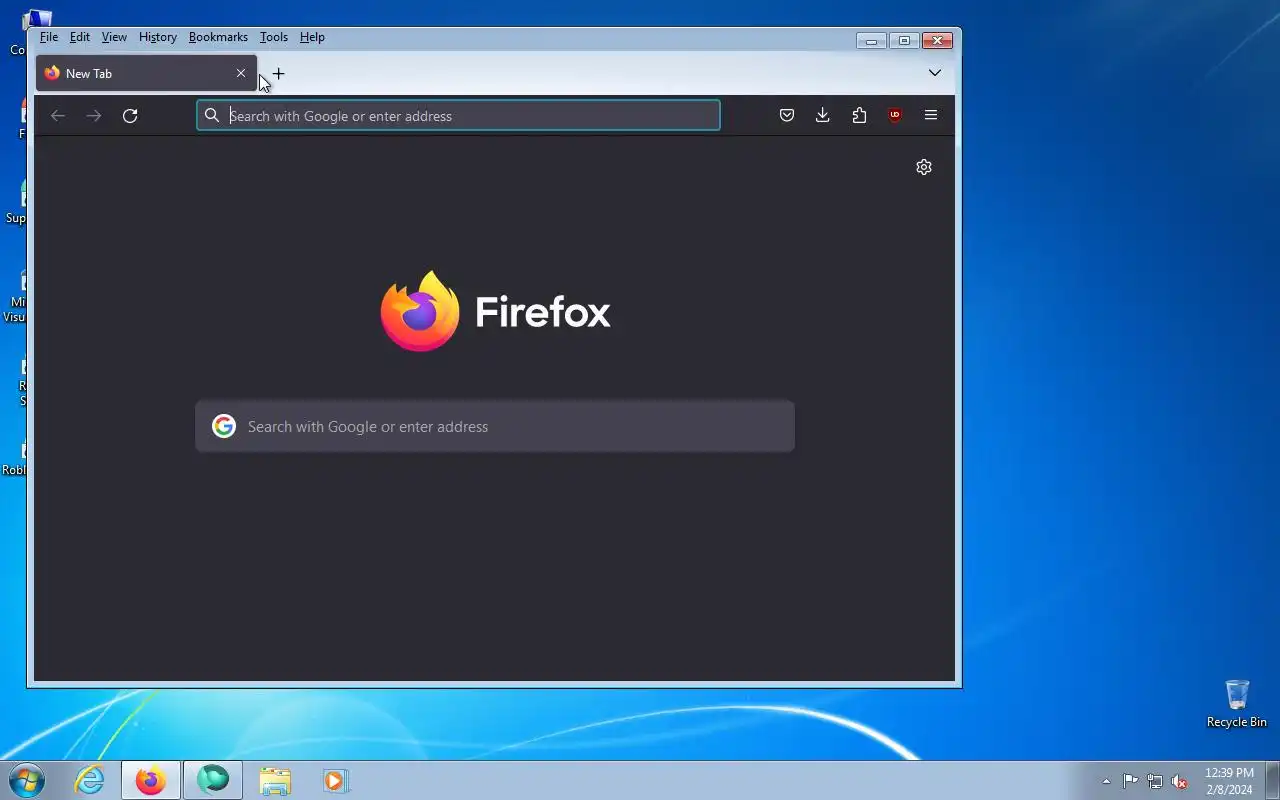This screenshot has width=1280, height=800.
Task: Open a new tab with plus button
Action: point(278,74)
